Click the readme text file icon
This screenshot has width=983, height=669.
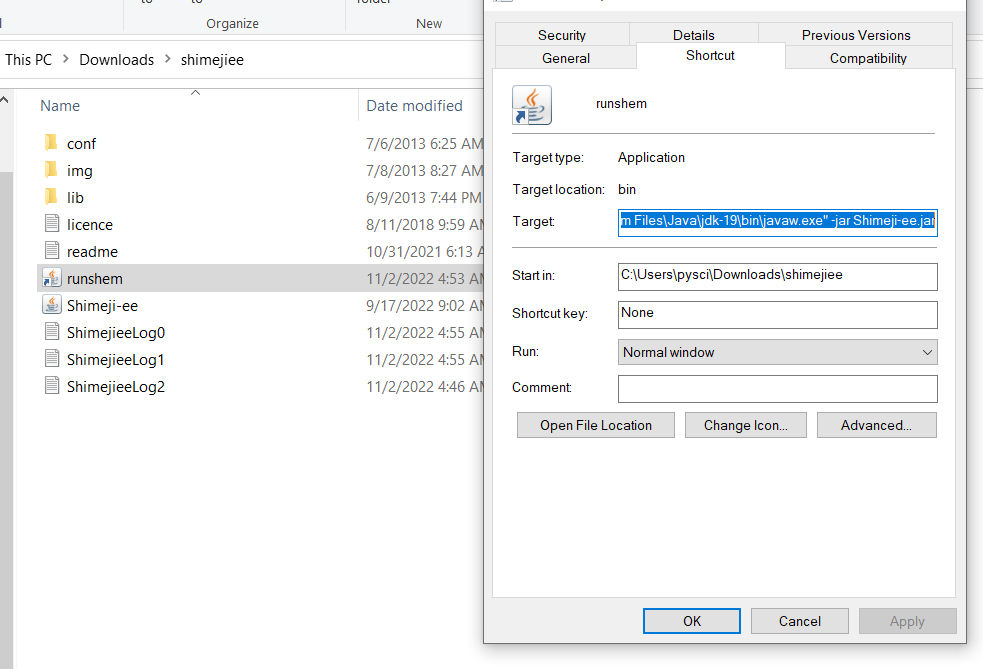click(52, 251)
